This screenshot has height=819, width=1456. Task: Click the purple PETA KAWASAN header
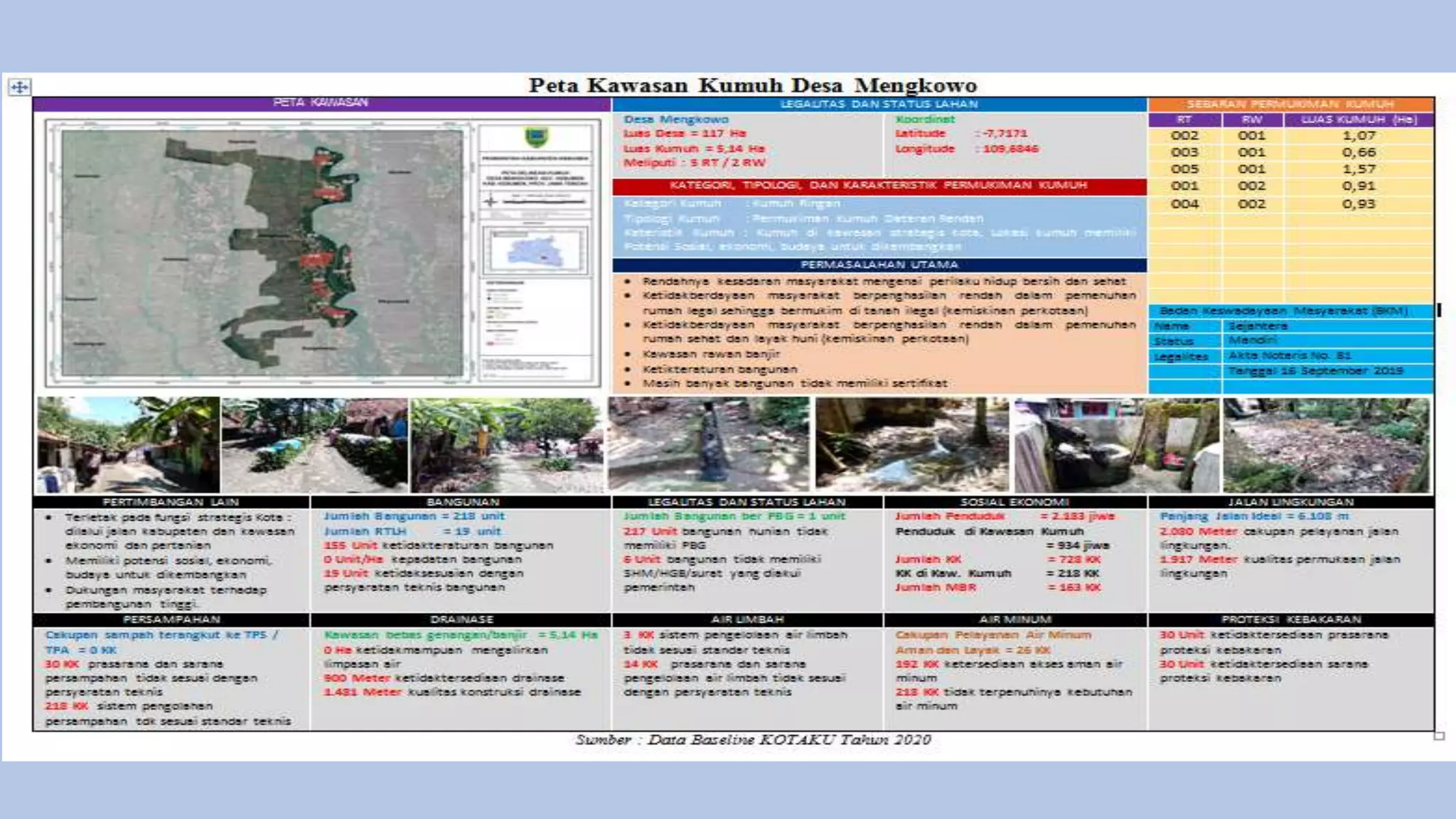point(321,103)
